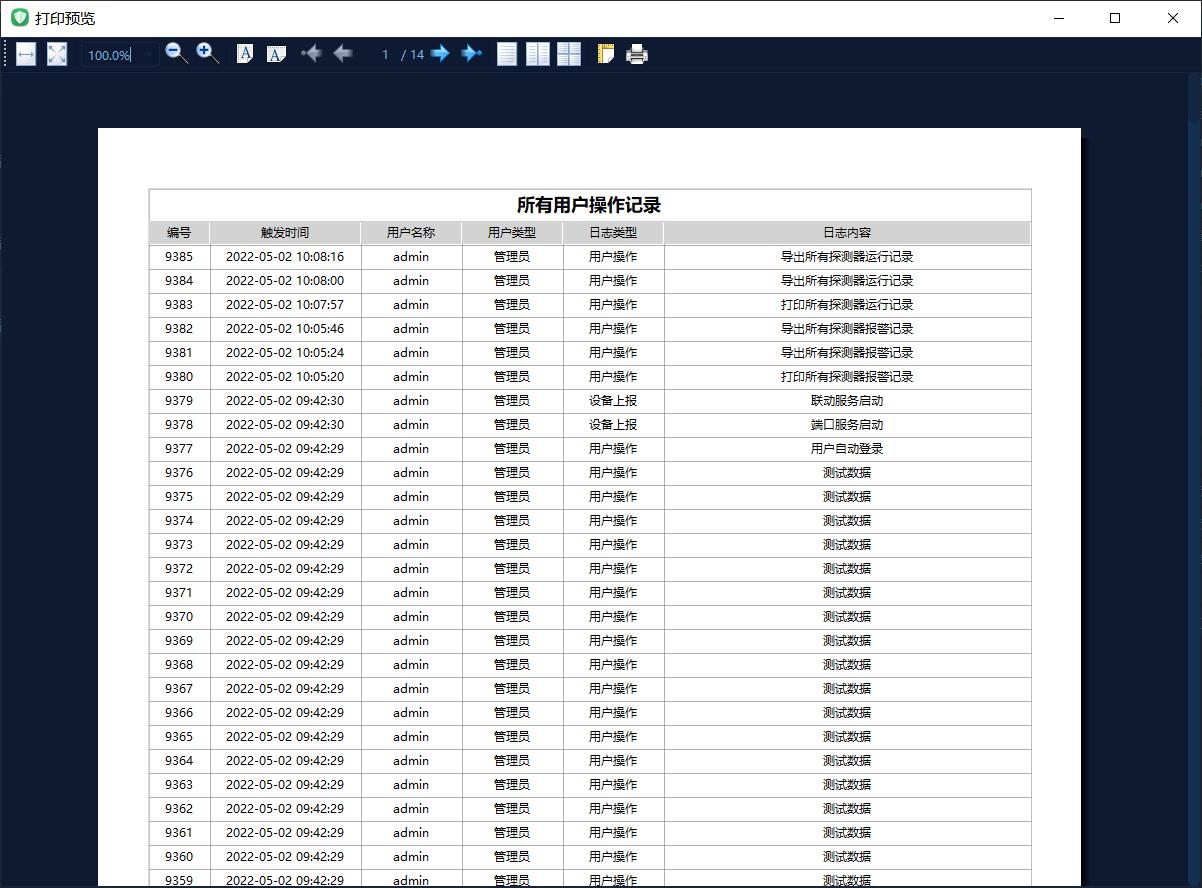Viewport: 1202px width, 888px height.
Task: Zoom out with the minus magnifier
Action: [x=176, y=54]
